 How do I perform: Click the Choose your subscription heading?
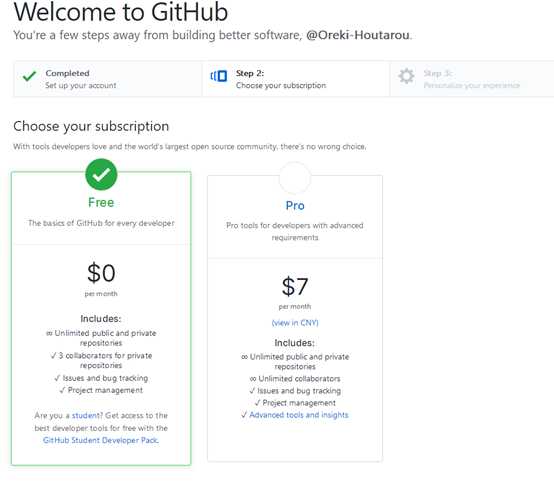pyautogui.click(x=91, y=126)
